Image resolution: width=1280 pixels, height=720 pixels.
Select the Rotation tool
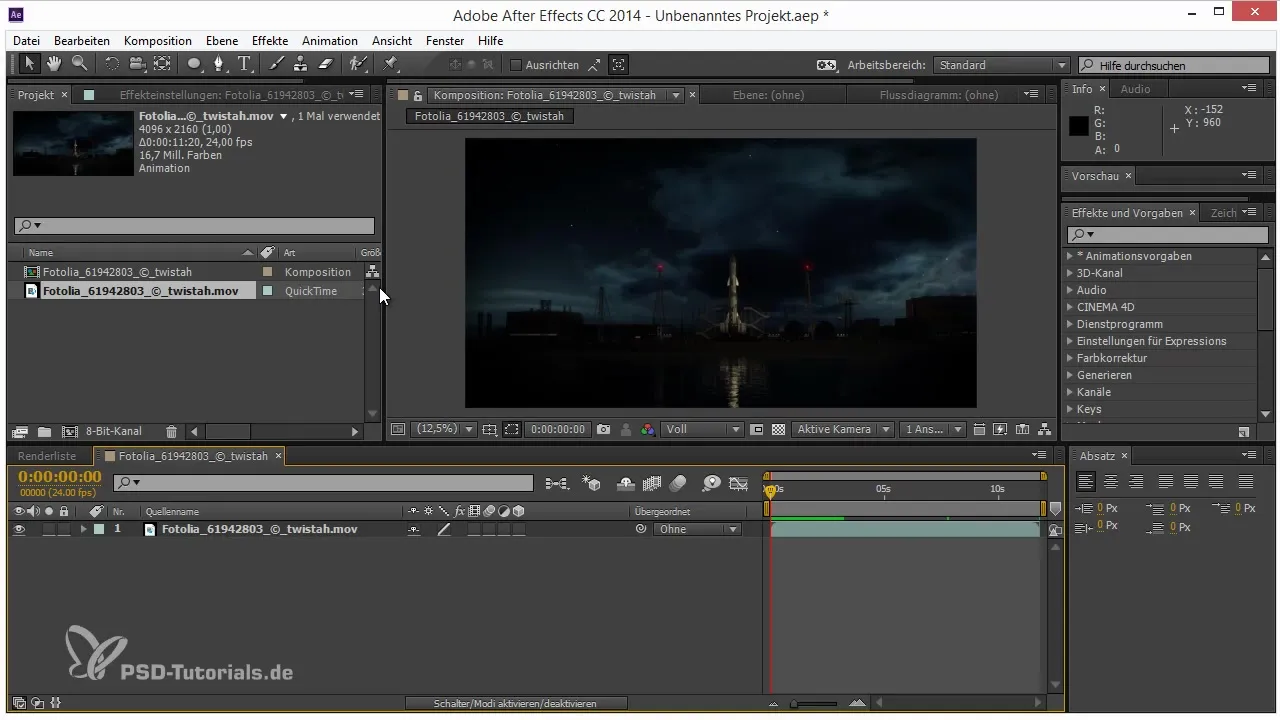(111, 64)
